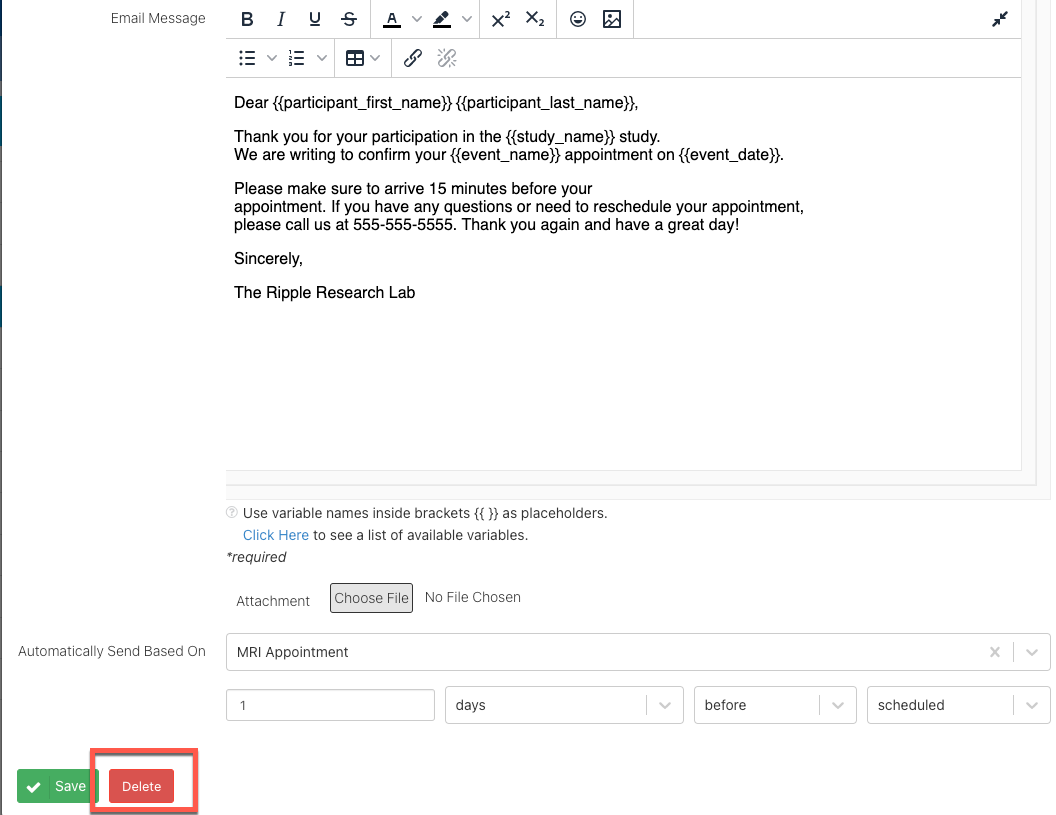Toggle bold formatting in editor toolbar
1056x815 pixels.
[x=248, y=19]
